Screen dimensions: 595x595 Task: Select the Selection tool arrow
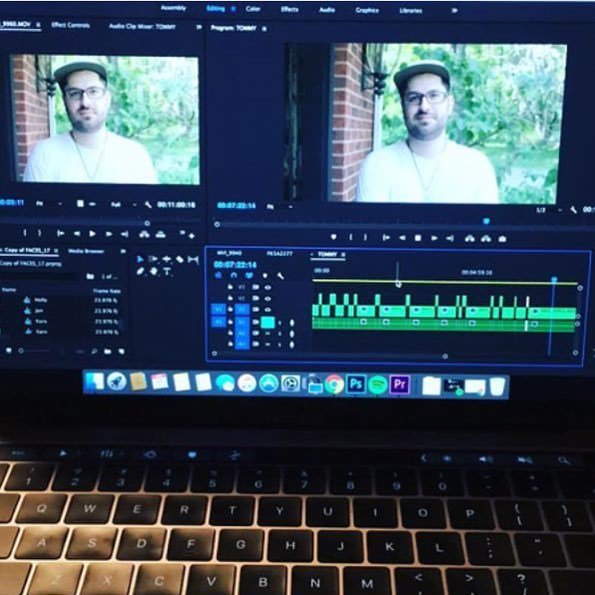click(140, 259)
